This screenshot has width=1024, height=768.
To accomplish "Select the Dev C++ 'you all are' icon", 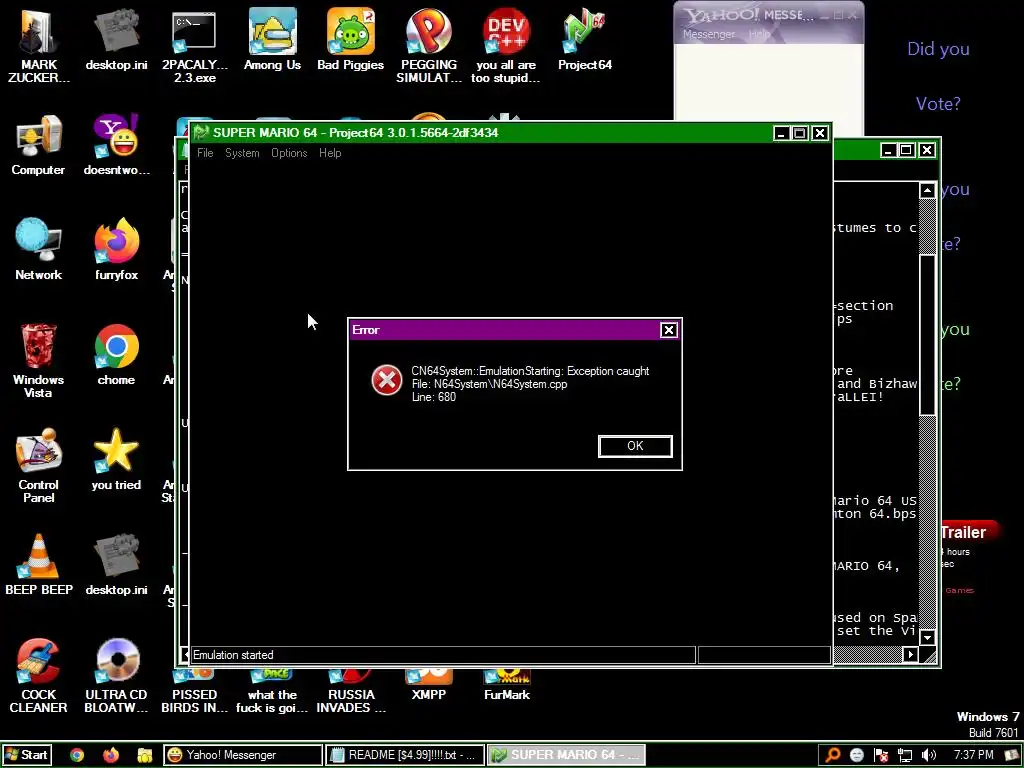I will [x=506, y=46].
